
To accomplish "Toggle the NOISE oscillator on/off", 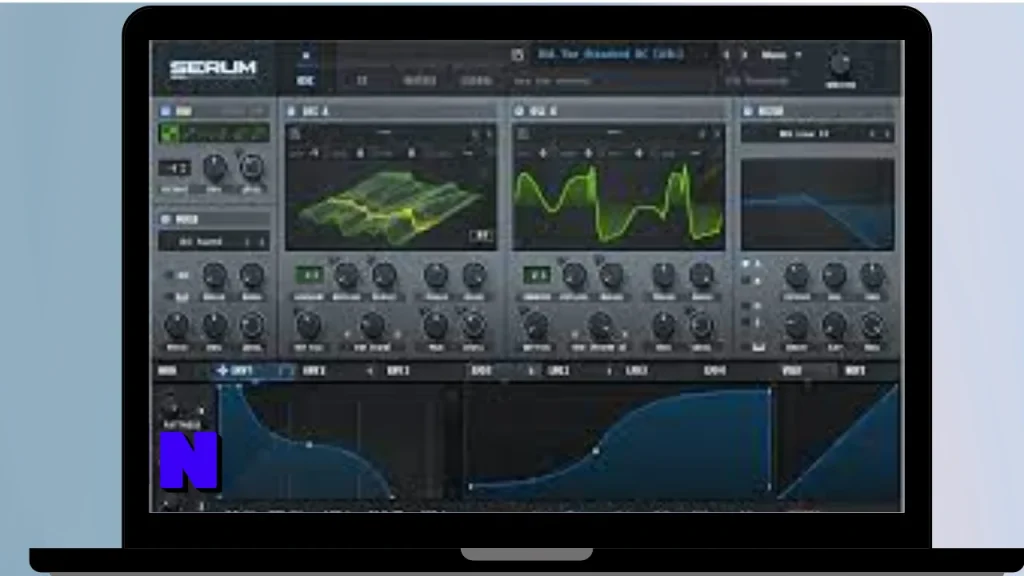I will [166, 219].
